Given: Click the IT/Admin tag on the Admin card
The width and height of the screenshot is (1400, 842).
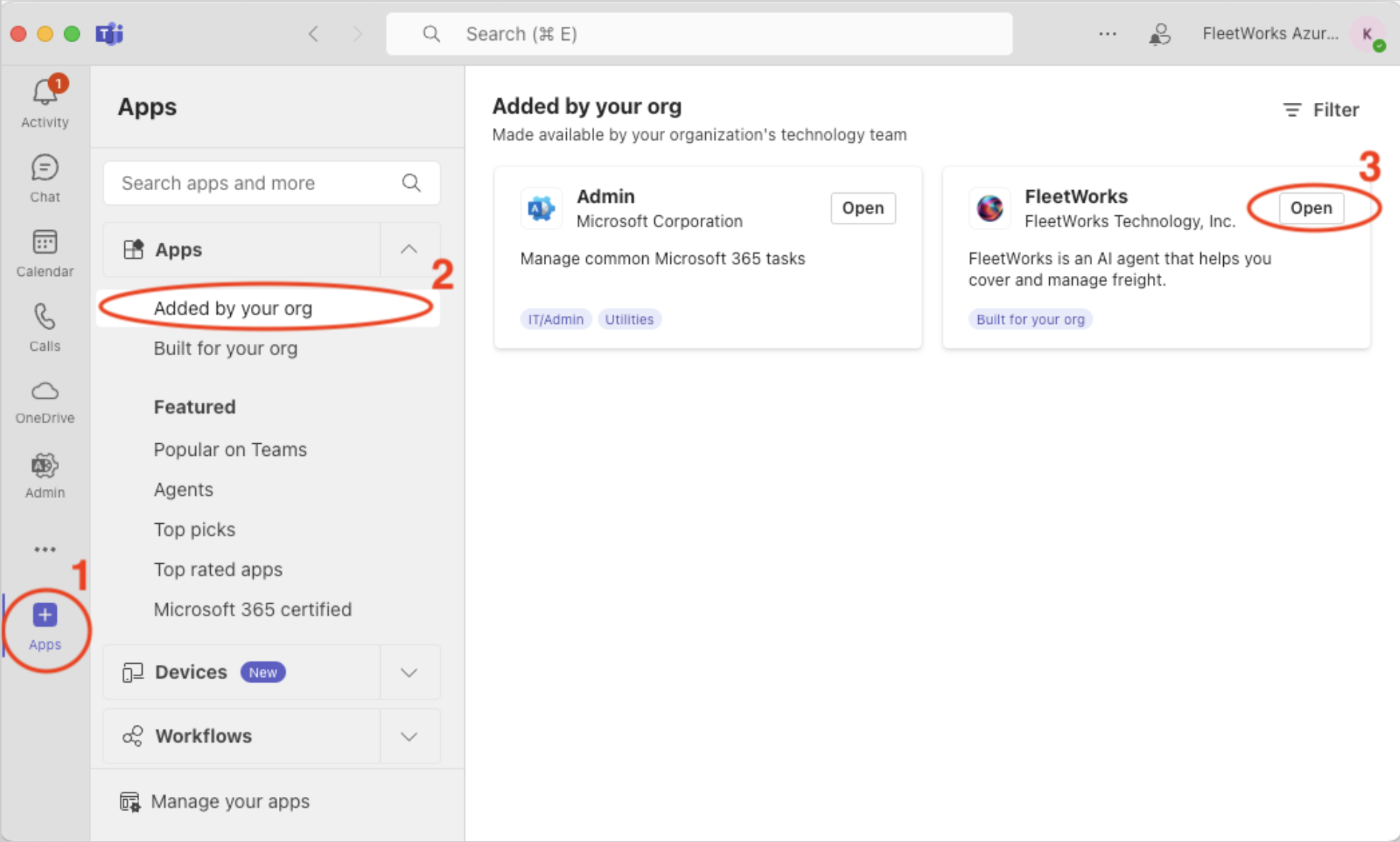Looking at the screenshot, I should [556, 319].
